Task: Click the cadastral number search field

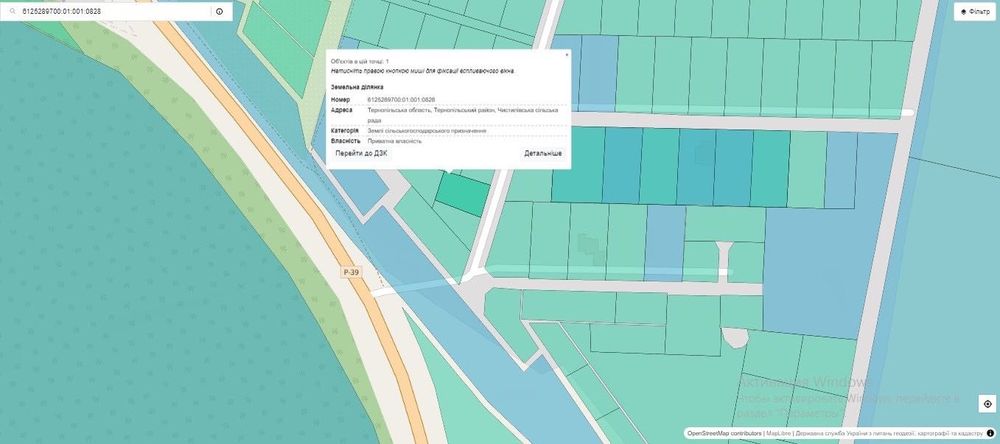Action: pyautogui.click(x=115, y=11)
